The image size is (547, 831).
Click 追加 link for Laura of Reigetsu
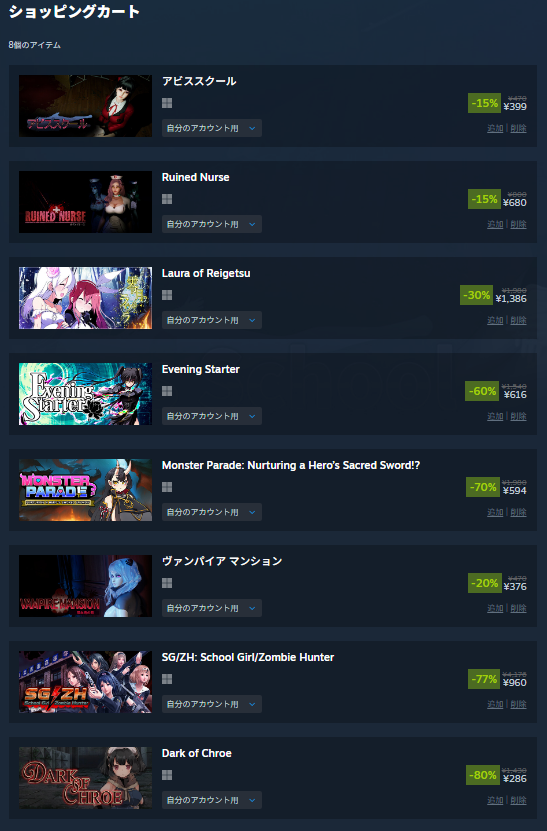click(495, 320)
